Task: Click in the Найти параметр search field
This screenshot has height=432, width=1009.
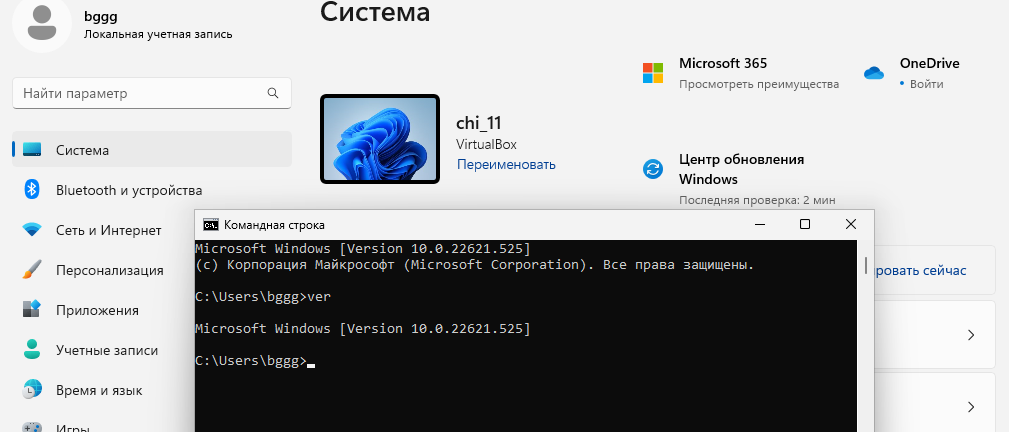Action: click(x=140, y=93)
